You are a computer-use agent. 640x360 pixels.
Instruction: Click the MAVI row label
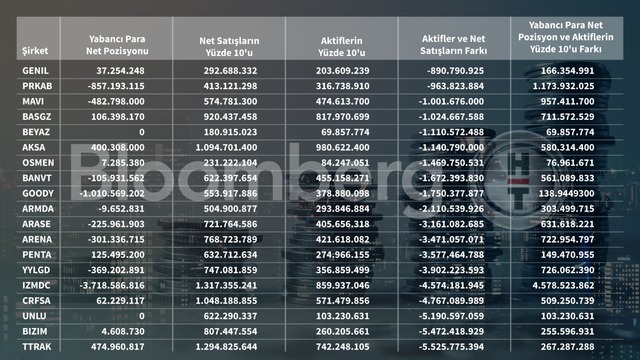tap(33, 101)
